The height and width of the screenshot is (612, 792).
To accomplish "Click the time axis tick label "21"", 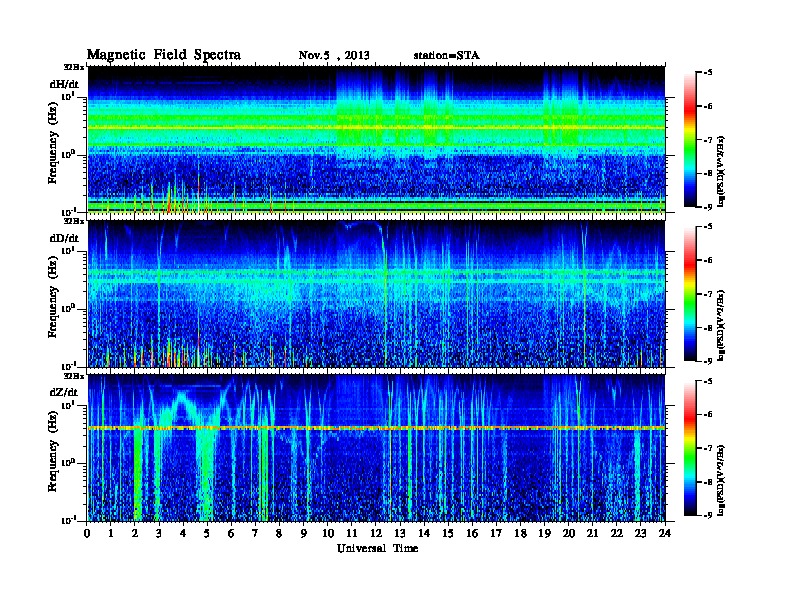I will tap(592, 533).
